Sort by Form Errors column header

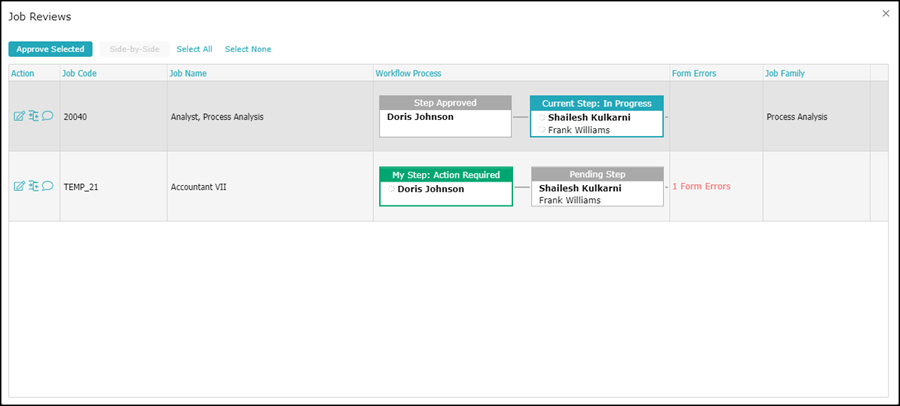tap(694, 73)
